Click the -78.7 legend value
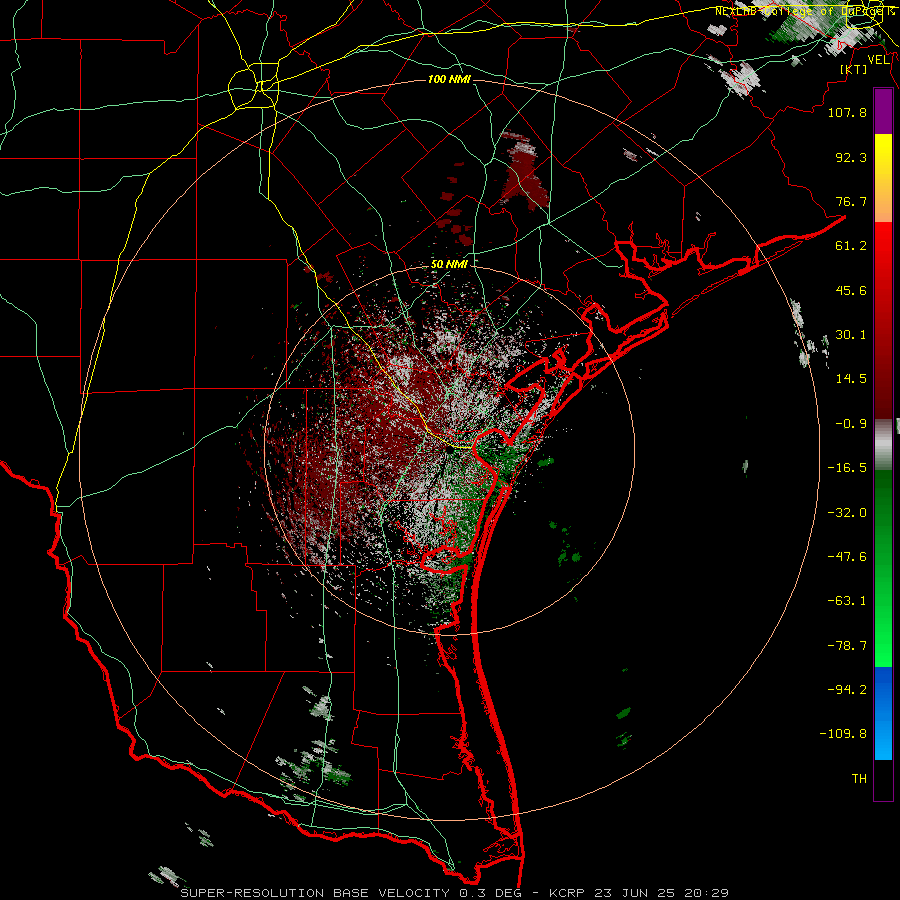 click(x=847, y=646)
